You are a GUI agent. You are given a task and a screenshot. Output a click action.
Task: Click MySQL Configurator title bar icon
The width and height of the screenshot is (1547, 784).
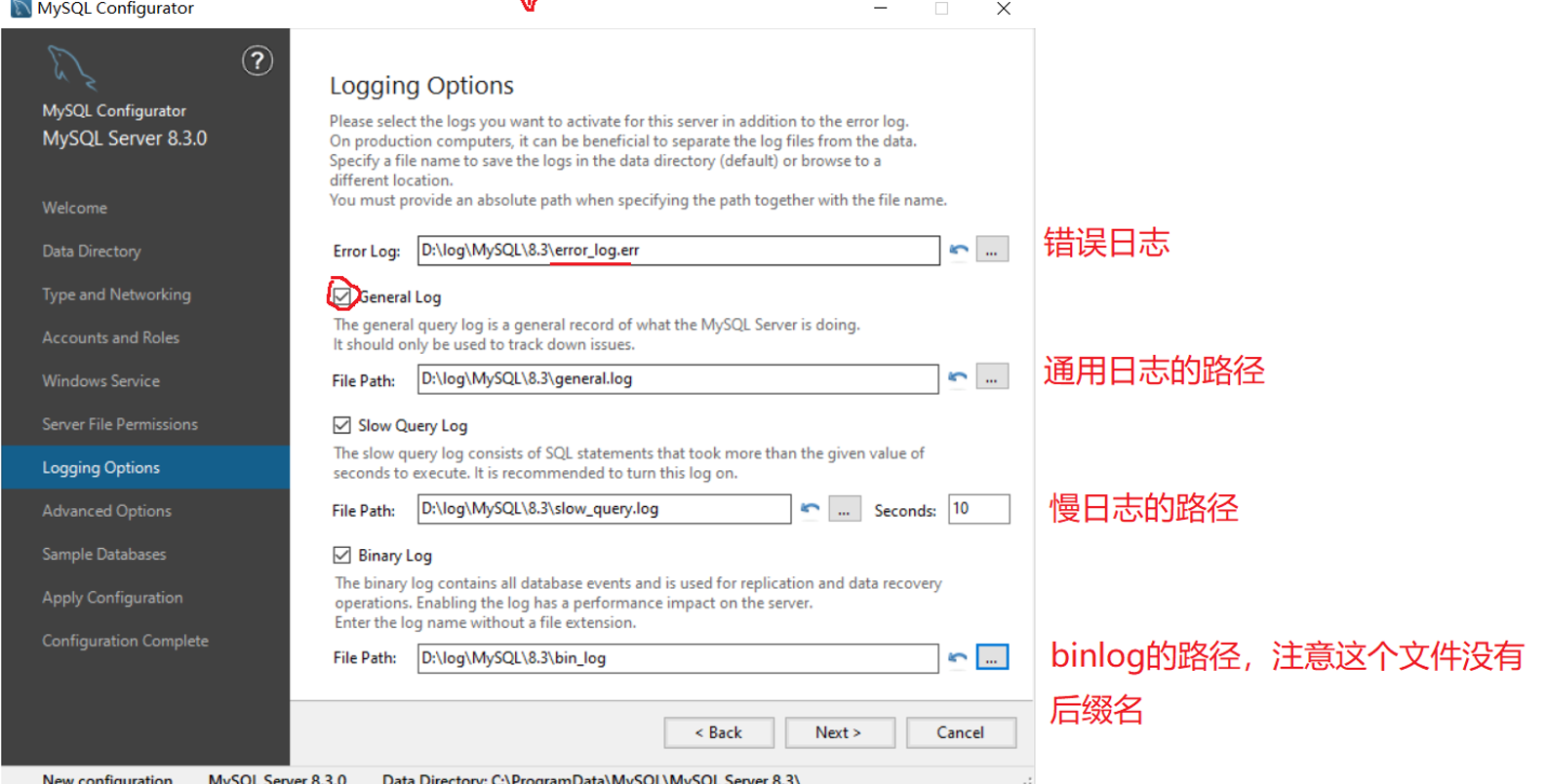click(20, 9)
